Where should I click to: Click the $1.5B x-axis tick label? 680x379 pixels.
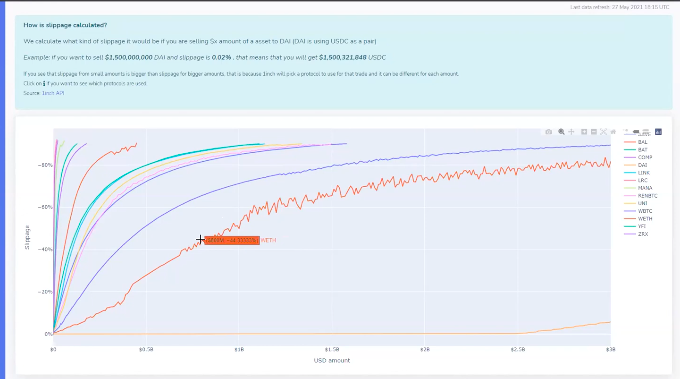click(332, 350)
